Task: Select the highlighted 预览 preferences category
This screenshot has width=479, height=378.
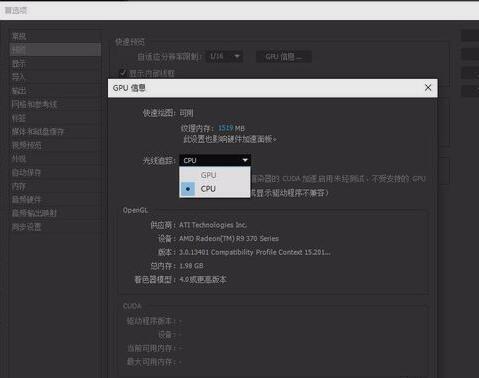Action: pos(55,50)
